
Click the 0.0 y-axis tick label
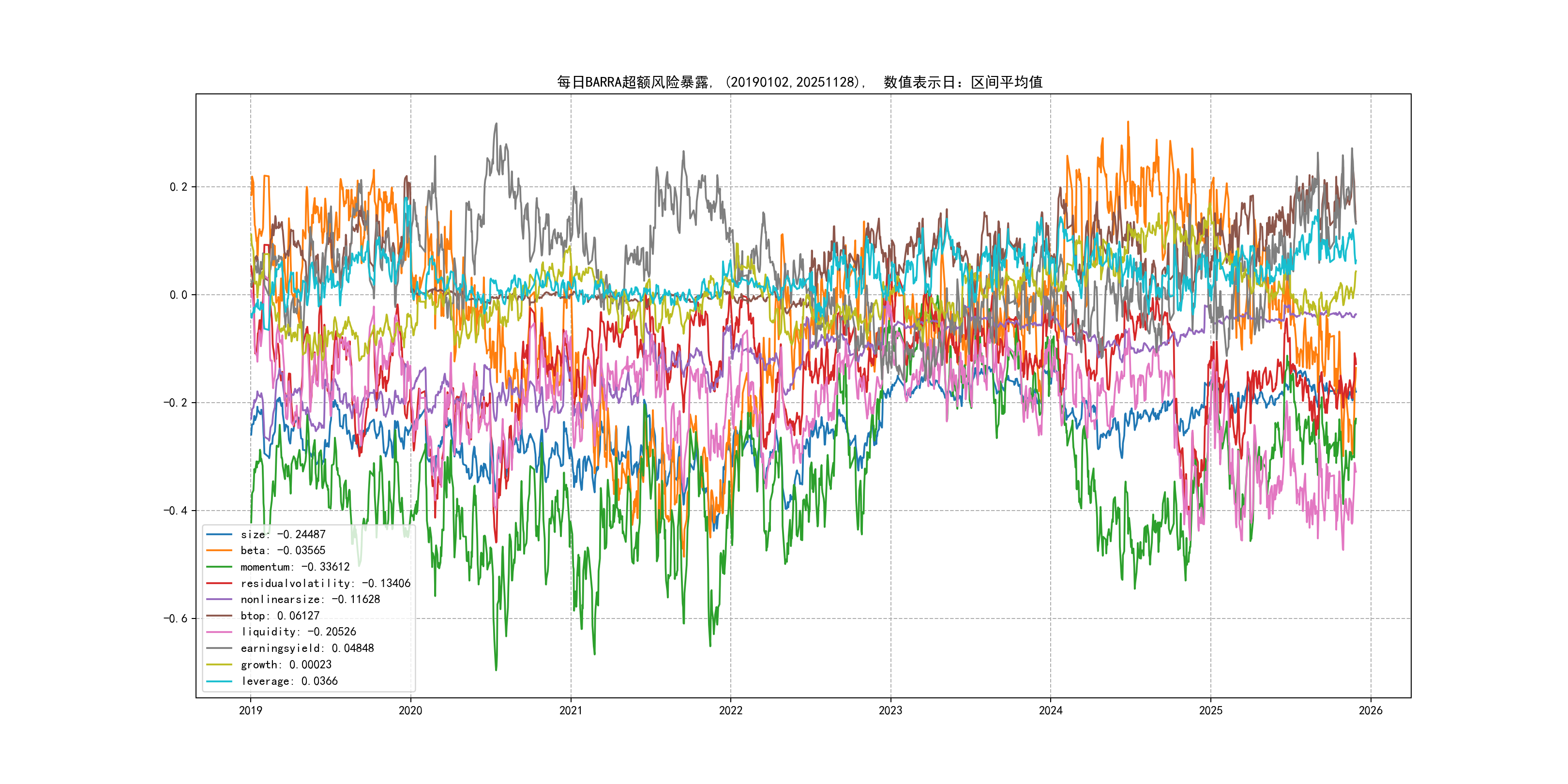point(179,295)
